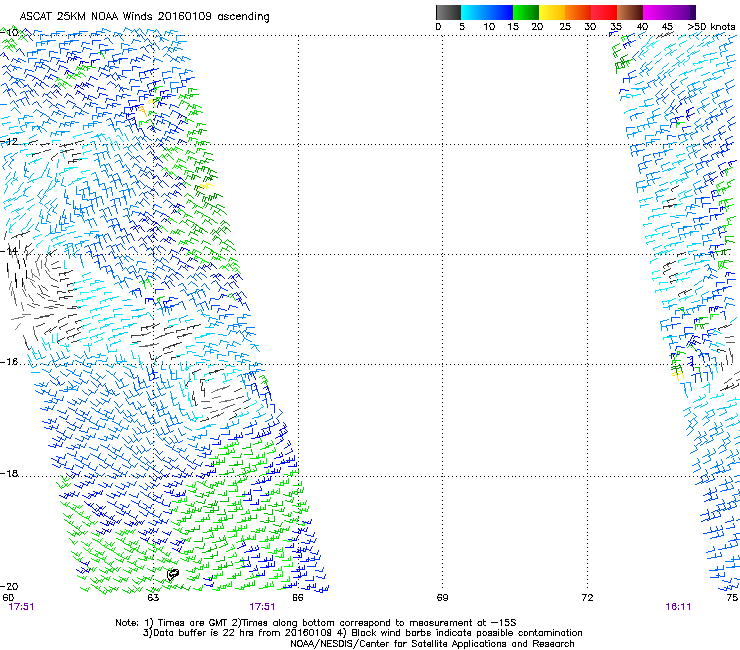Image resolution: width=740 pixels, height=650 pixels.
Task: Click the '25' legend scale label
Action: click(x=564, y=27)
